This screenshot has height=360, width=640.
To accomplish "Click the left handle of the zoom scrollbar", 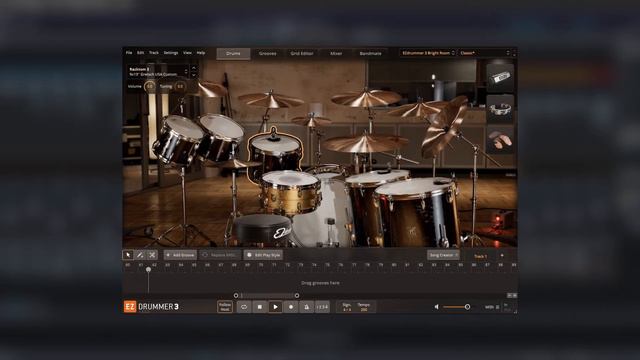I will [x=236, y=296].
